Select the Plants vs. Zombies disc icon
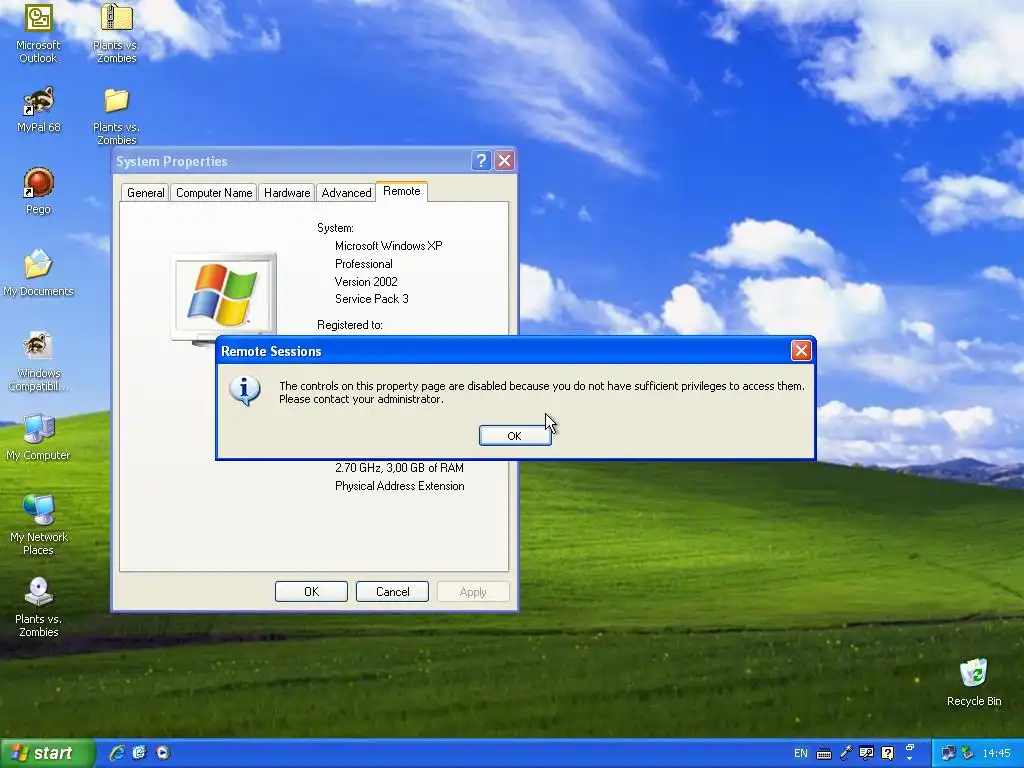Image resolution: width=1024 pixels, height=768 pixels. 38,607
